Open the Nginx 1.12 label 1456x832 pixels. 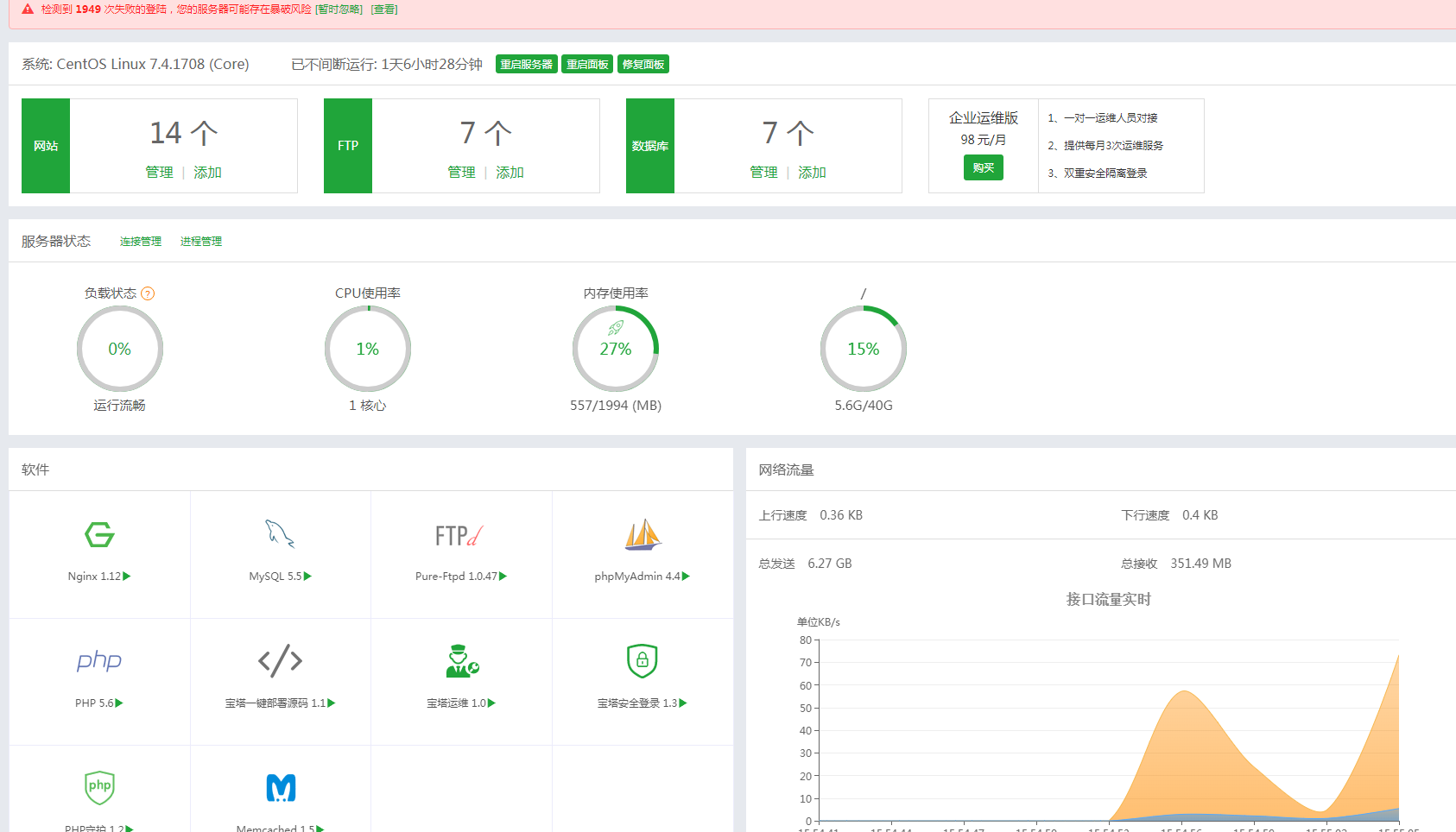[x=94, y=577]
